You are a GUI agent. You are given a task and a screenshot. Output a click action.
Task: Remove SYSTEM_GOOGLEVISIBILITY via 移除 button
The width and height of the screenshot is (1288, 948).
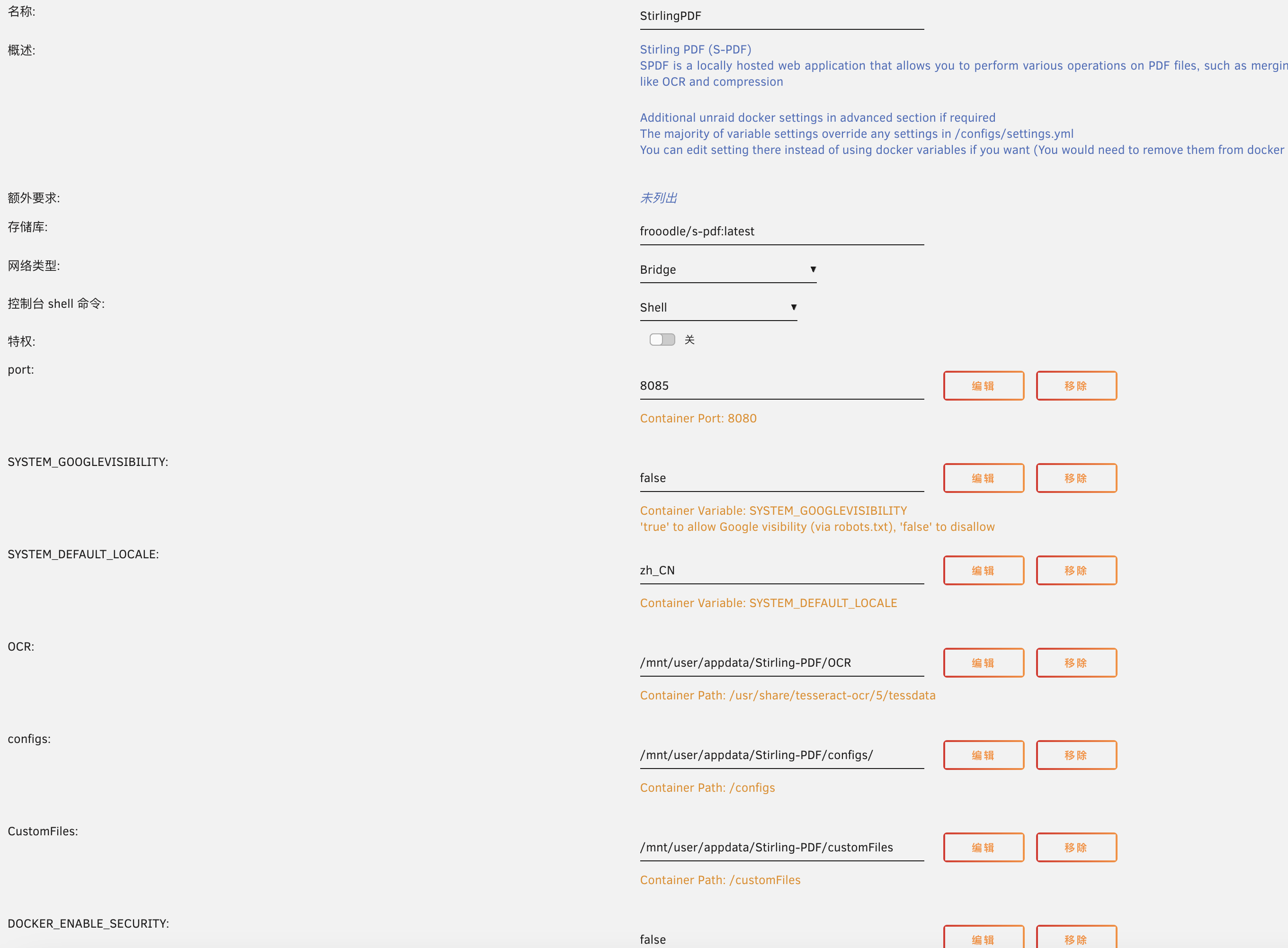pyautogui.click(x=1076, y=478)
